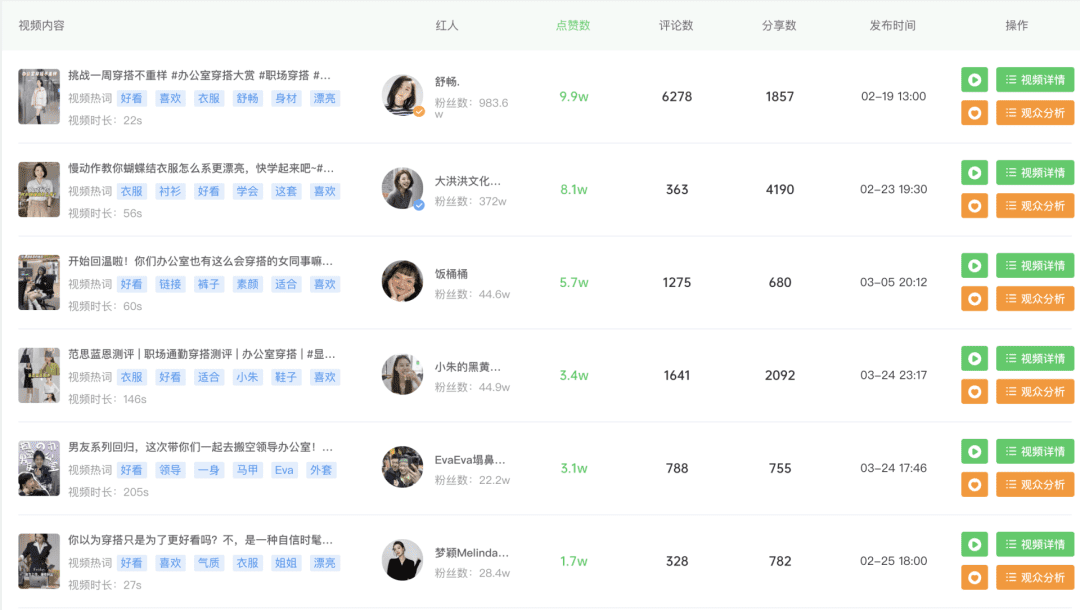Click the 发布时间 column header
Image resolution: width=1080 pixels, height=610 pixels.
click(893, 25)
